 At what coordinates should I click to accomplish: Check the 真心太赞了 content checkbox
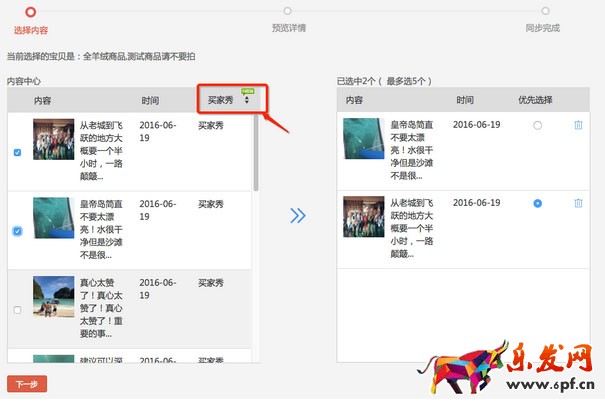[x=17, y=310]
